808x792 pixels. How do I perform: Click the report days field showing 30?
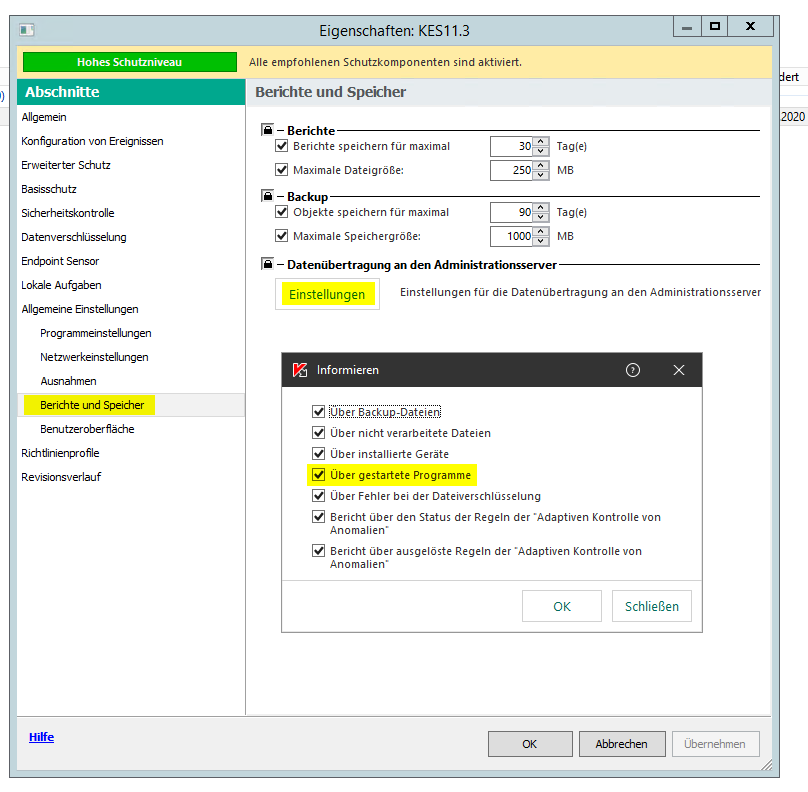(x=512, y=146)
